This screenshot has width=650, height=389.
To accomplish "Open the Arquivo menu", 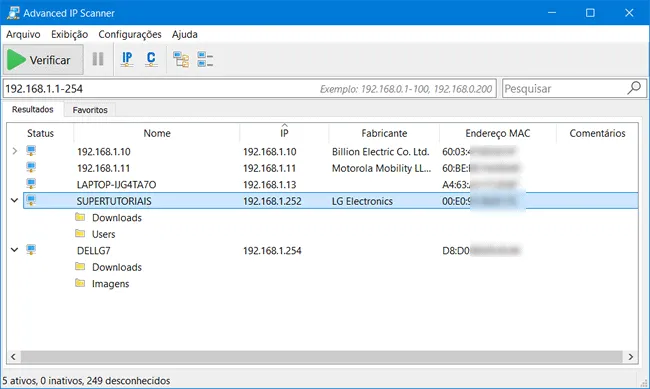I will [23, 34].
